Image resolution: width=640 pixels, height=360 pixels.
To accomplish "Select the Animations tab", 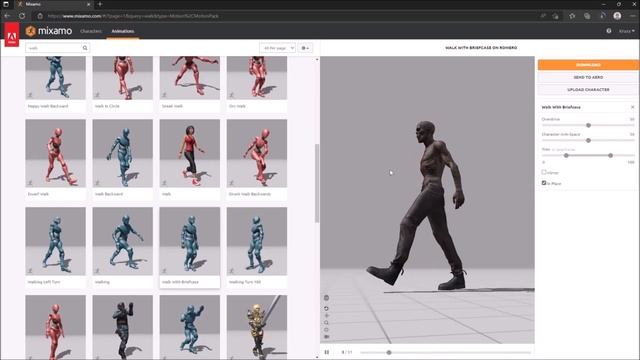I will [122, 31].
